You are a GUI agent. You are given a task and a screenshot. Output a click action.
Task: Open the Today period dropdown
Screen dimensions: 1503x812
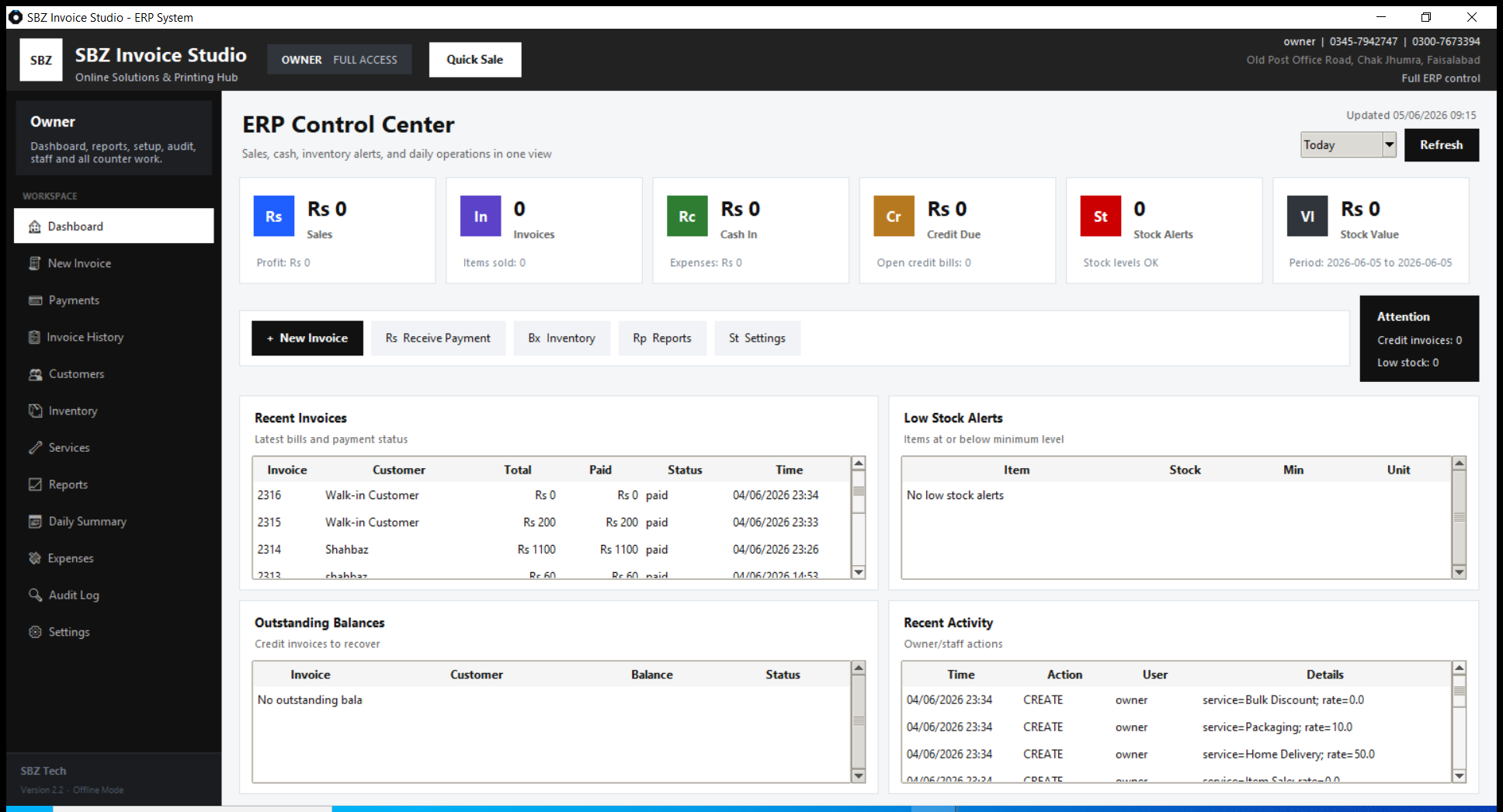pyautogui.click(x=1349, y=144)
